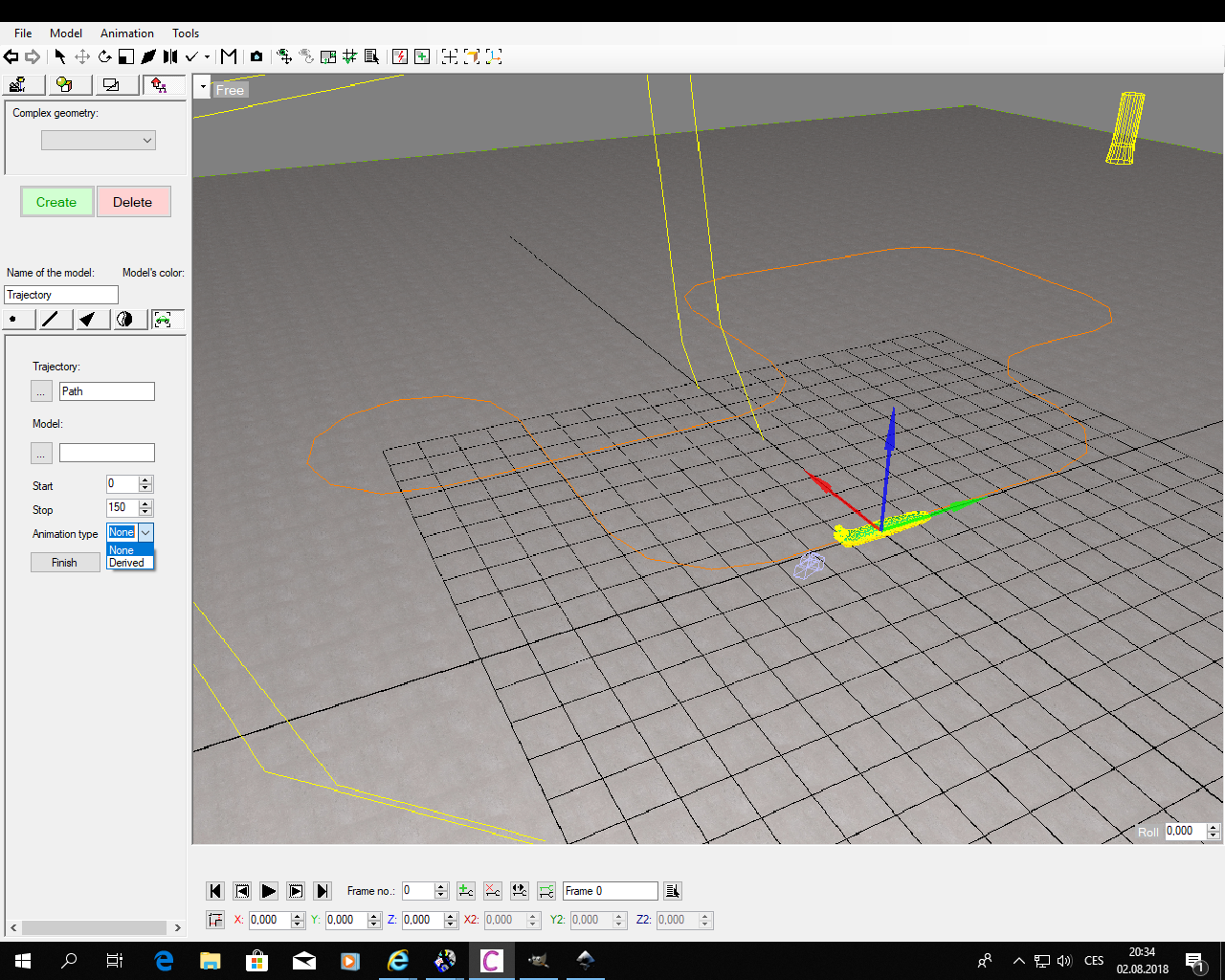Image resolution: width=1225 pixels, height=980 pixels.
Task: Click the large M toolbar icon
Action: (x=229, y=56)
